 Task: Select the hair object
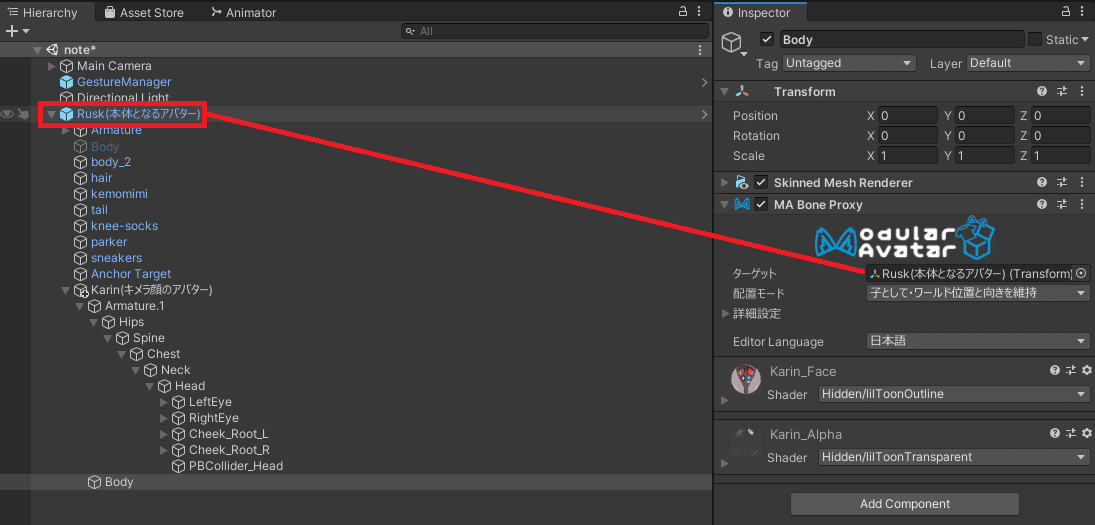tap(101, 178)
